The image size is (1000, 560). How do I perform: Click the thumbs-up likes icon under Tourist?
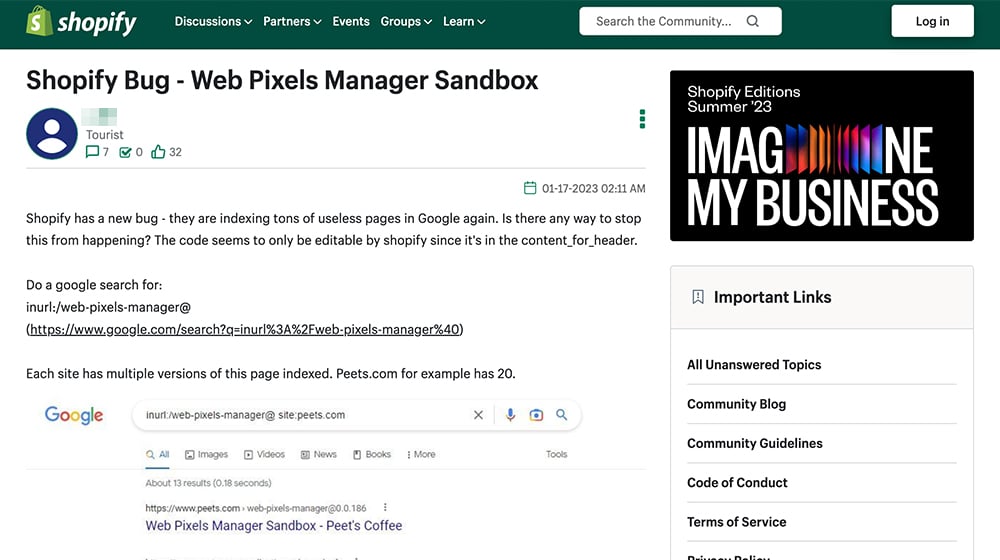tap(158, 152)
